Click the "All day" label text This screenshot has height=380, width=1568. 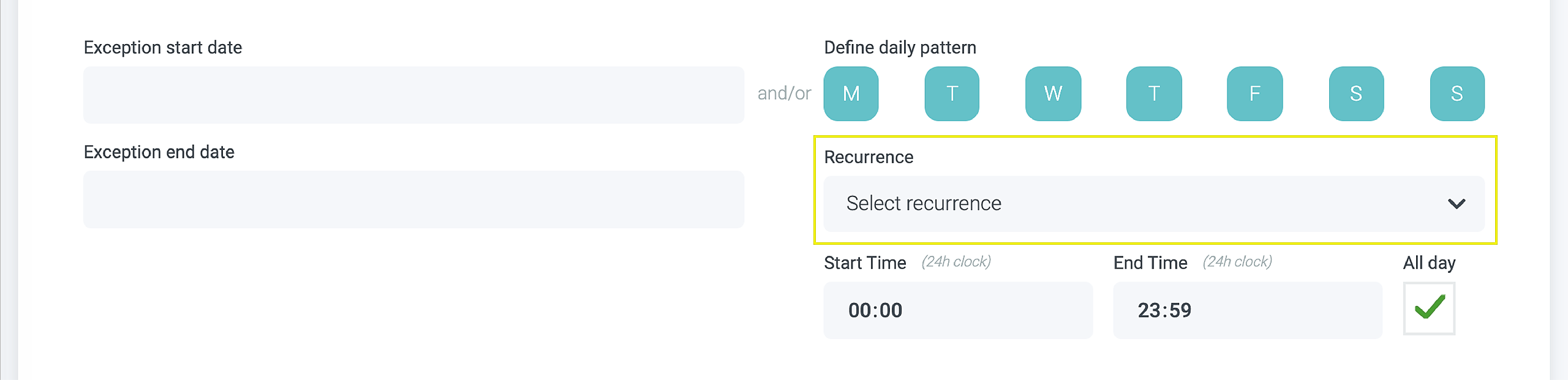click(1429, 263)
